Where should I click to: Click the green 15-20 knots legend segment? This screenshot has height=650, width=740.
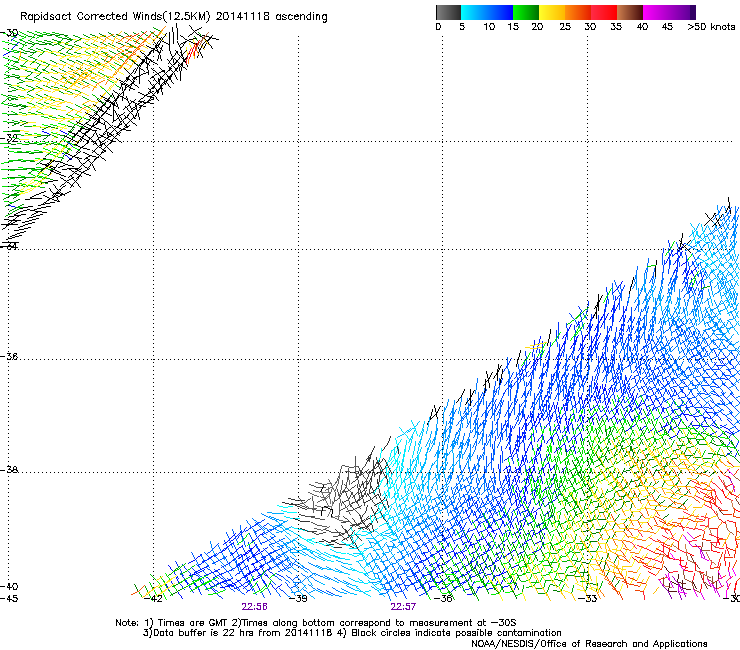pyautogui.click(x=526, y=12)
